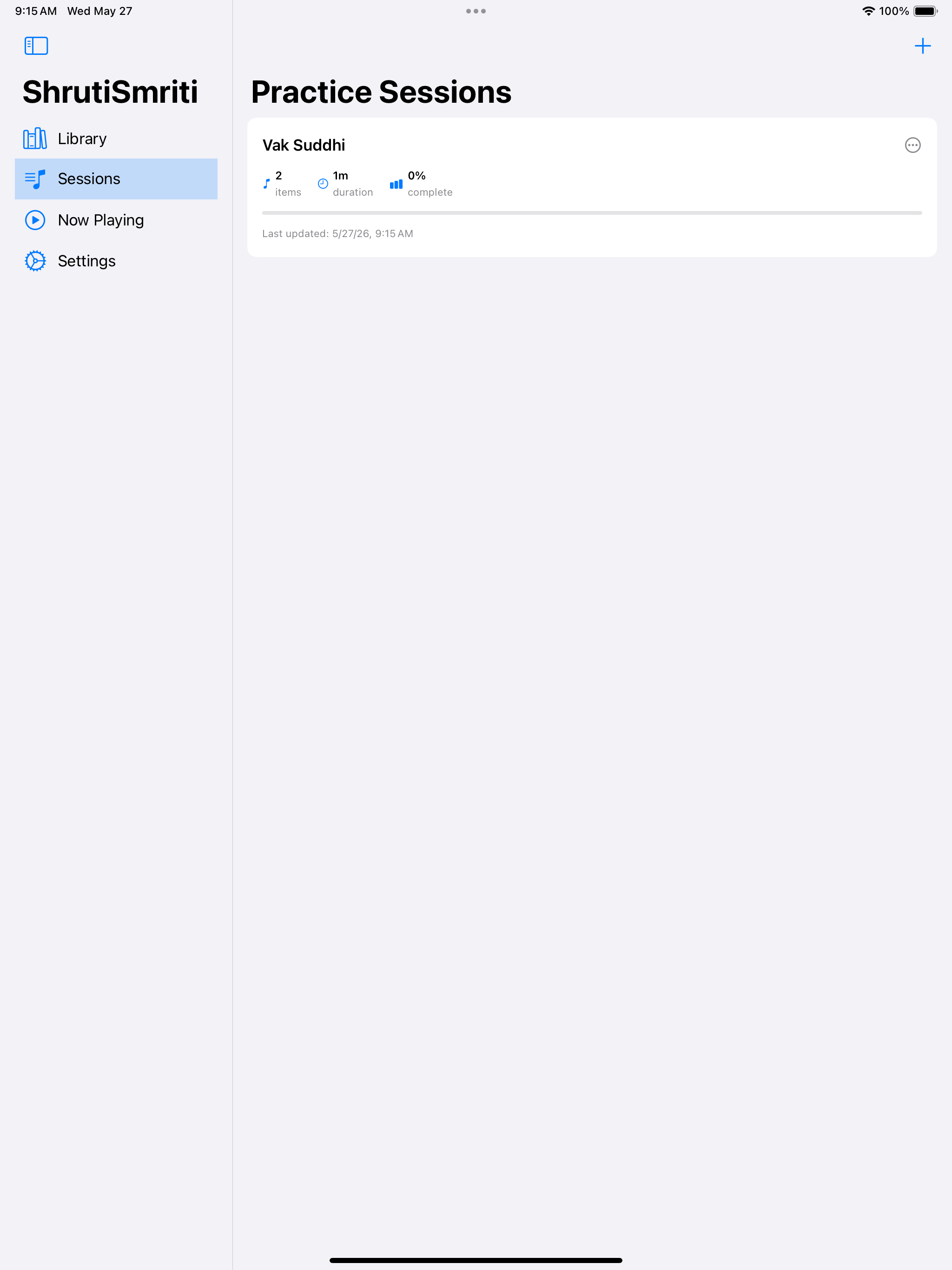Open the Vak Suddhi more options ellipsis

click(x=912, y=145)
